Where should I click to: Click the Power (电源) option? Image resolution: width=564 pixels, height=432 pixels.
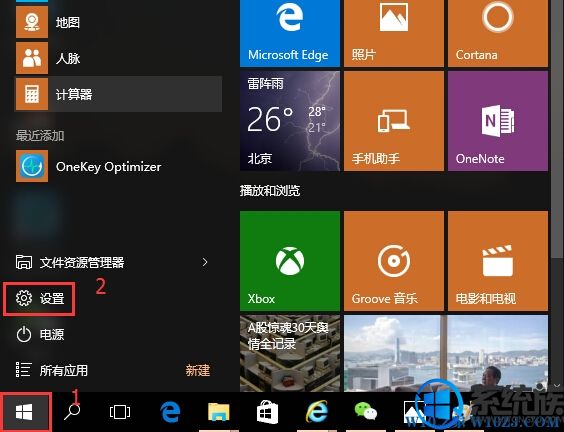coord(40,335)
